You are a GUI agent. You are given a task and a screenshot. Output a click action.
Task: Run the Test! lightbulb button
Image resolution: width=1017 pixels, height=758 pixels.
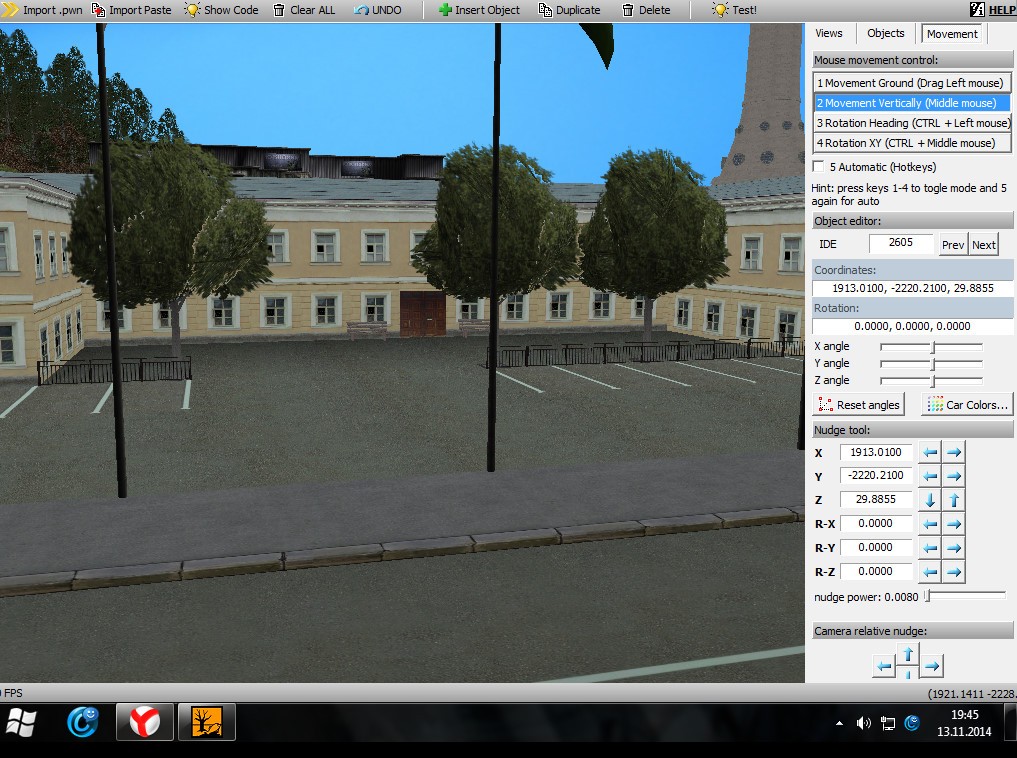[x=734, y=10]
